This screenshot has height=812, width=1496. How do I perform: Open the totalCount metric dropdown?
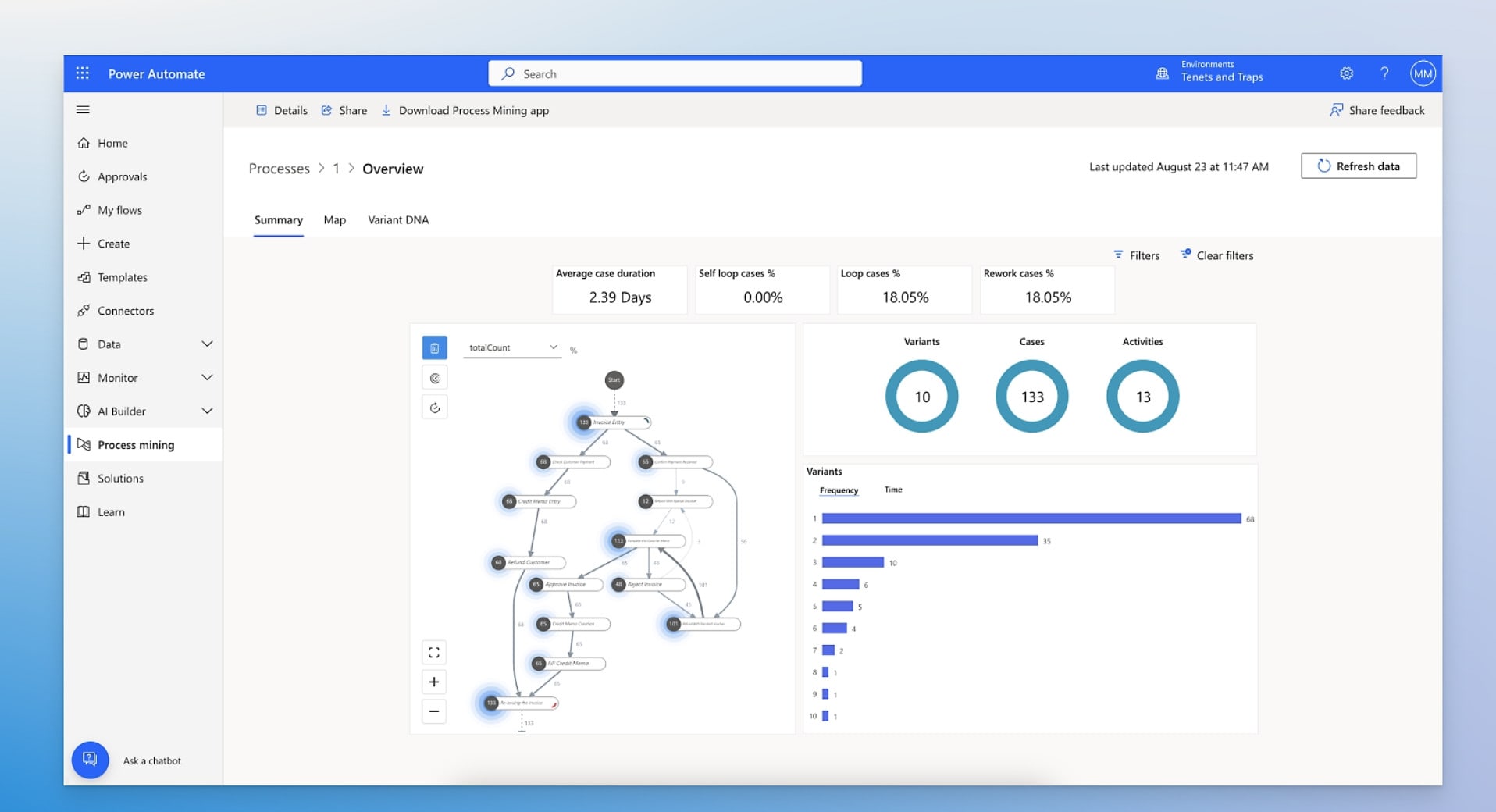click(553, 347)
